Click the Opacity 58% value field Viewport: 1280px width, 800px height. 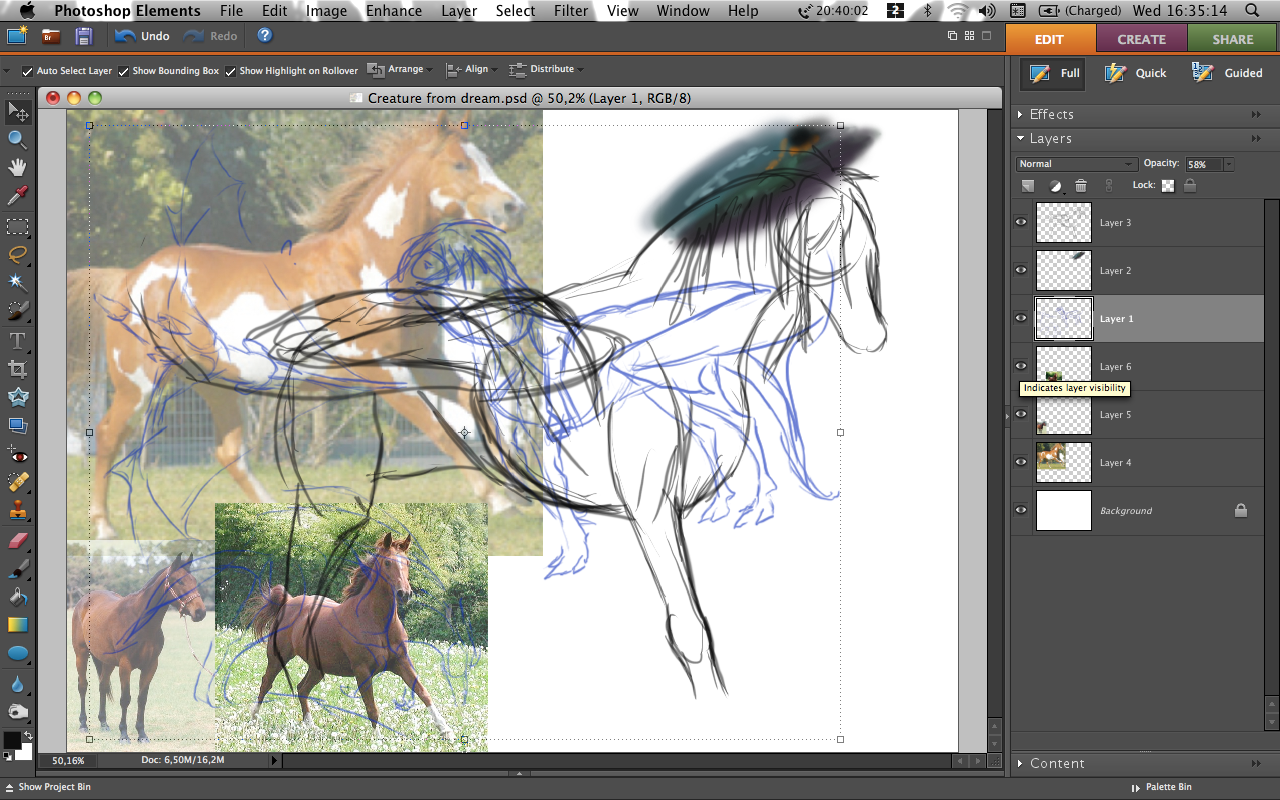click(x=1202, y=164)
